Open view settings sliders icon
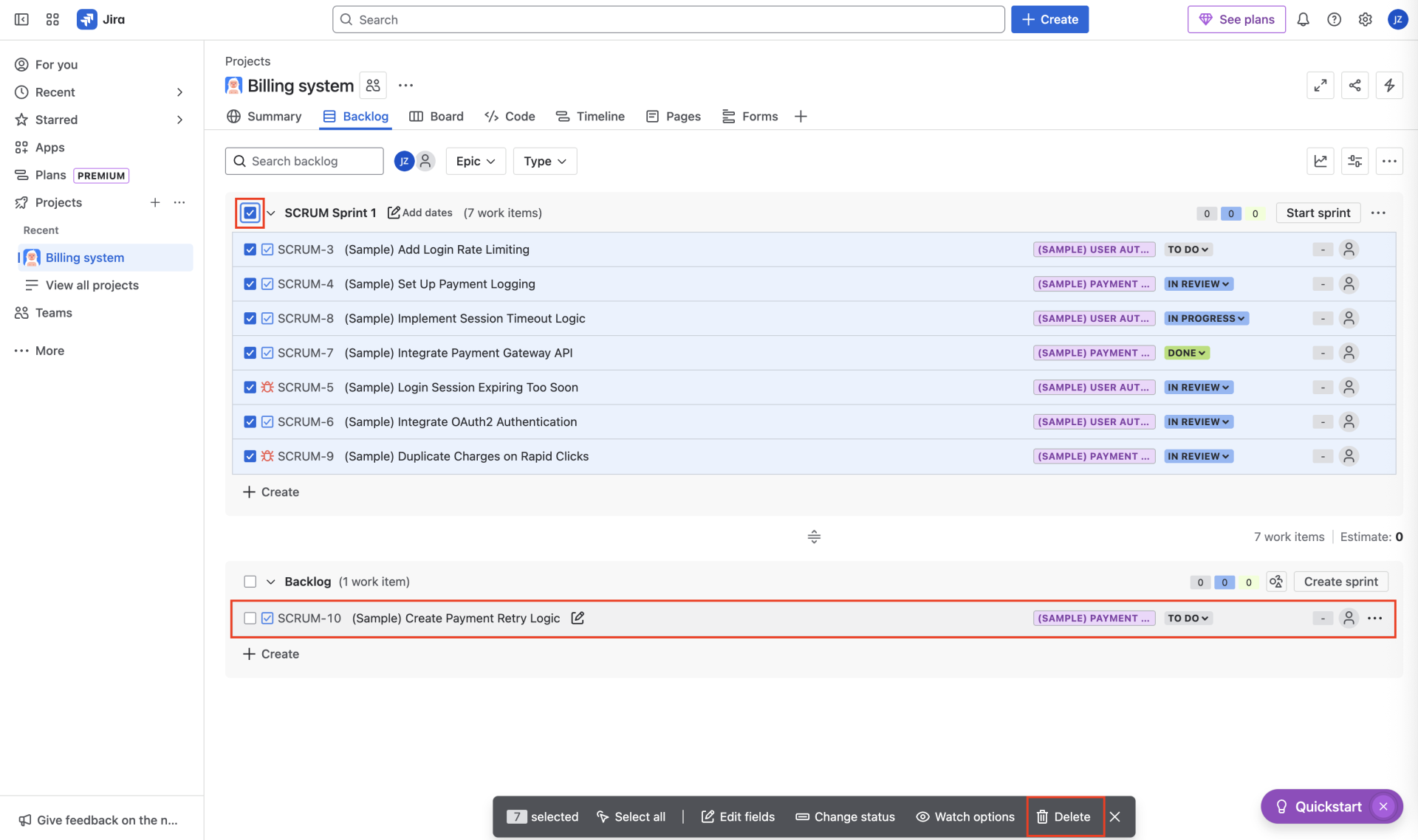This screenshot has height=840, width=1418. point(1354,161)
